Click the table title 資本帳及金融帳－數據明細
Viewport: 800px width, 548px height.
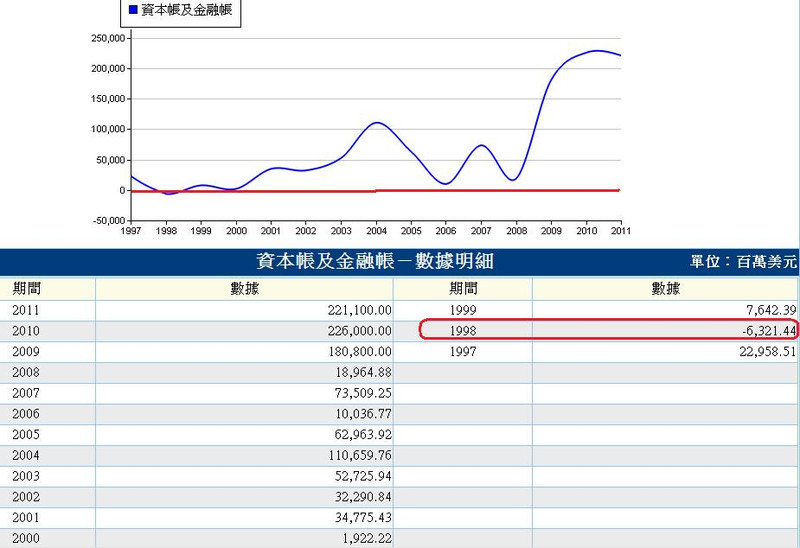(x=374, y=261)
